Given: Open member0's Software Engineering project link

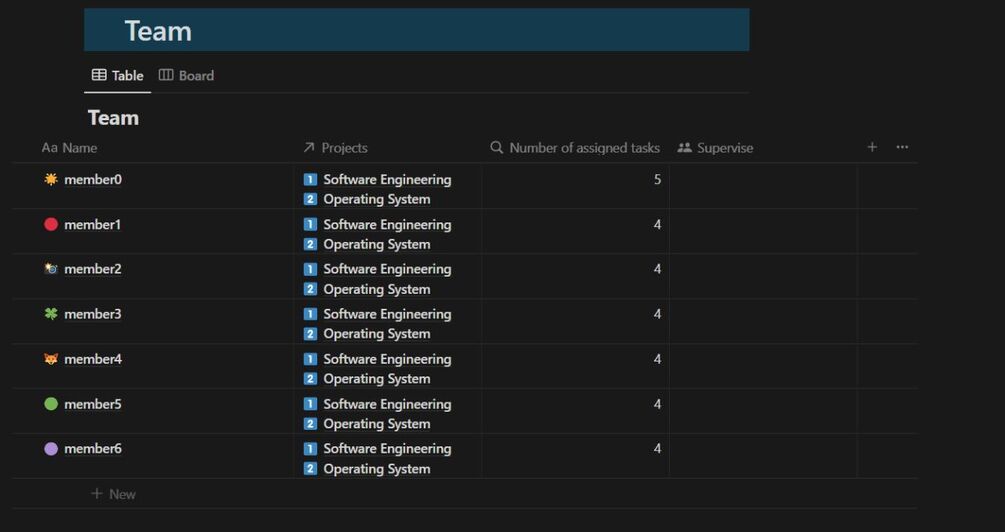Looking at the screenshot, I should pos(387,180).
